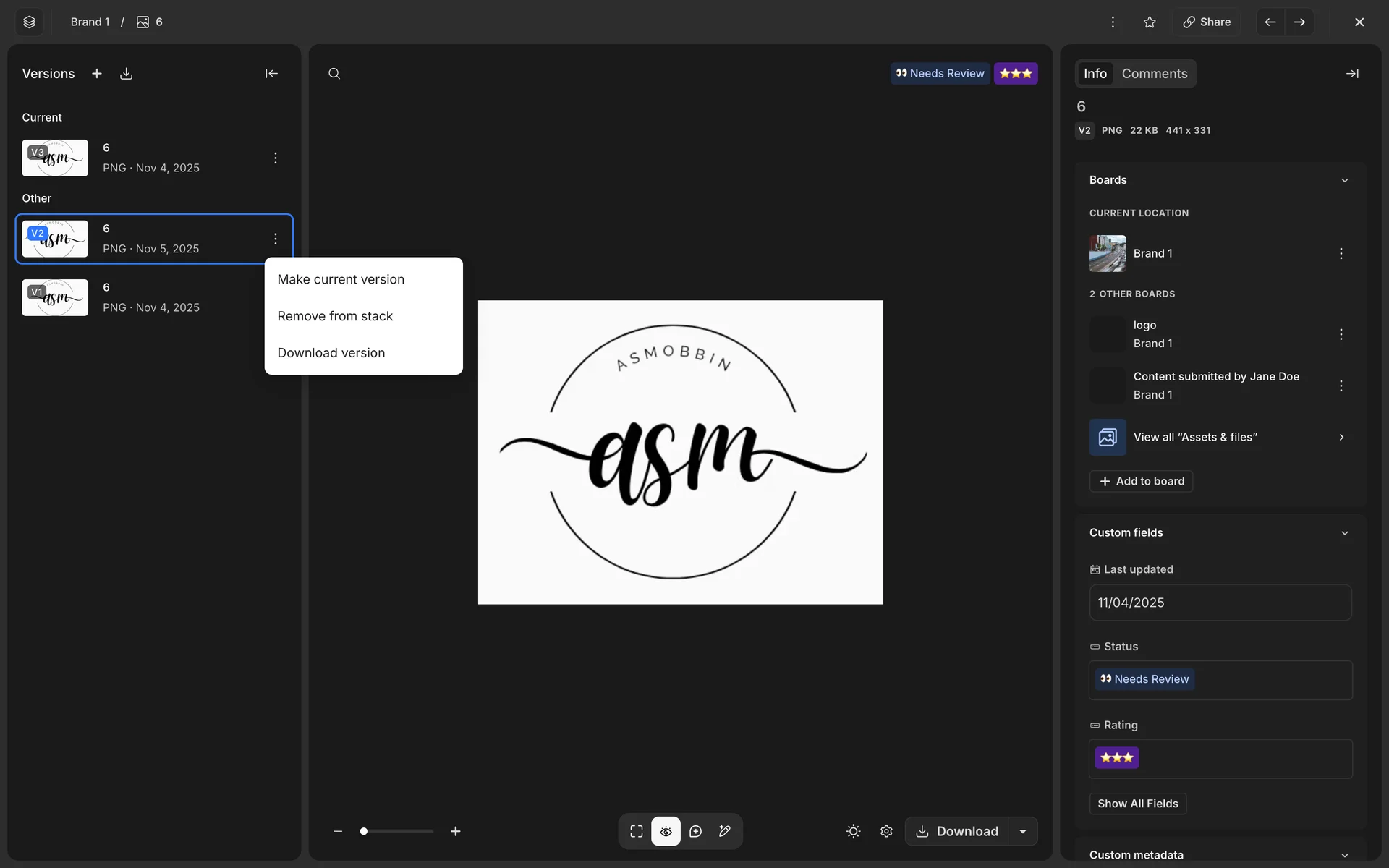1389x868 pixels.
Task: Click the Show All Fields button
Action: click(x=1137, y=804)
